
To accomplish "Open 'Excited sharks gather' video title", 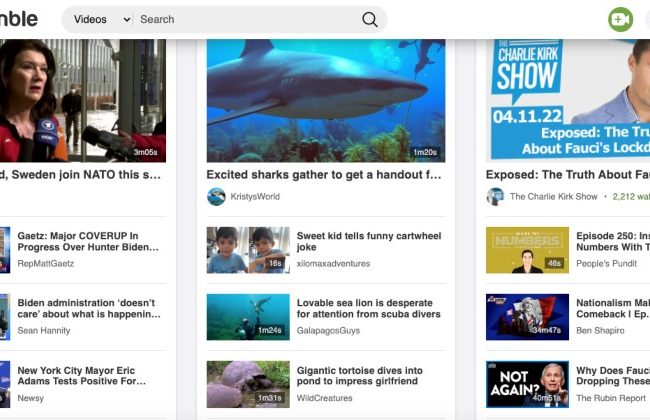I will pyautogui.click(x=324, y=174).
